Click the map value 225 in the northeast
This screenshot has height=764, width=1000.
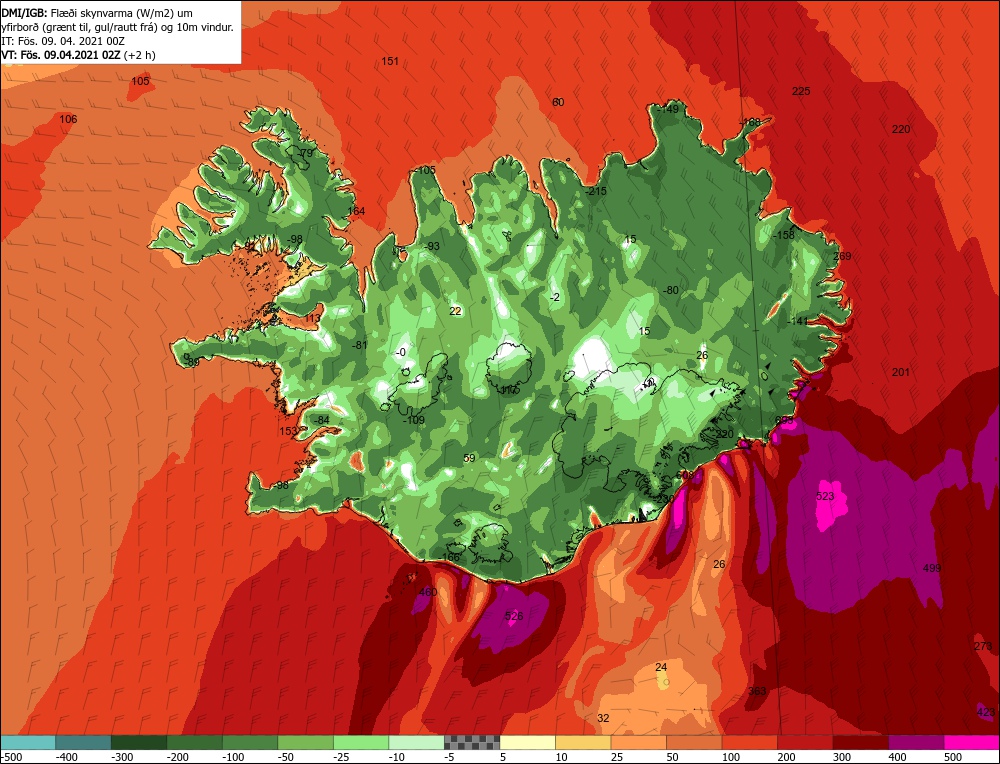point(801,91)
